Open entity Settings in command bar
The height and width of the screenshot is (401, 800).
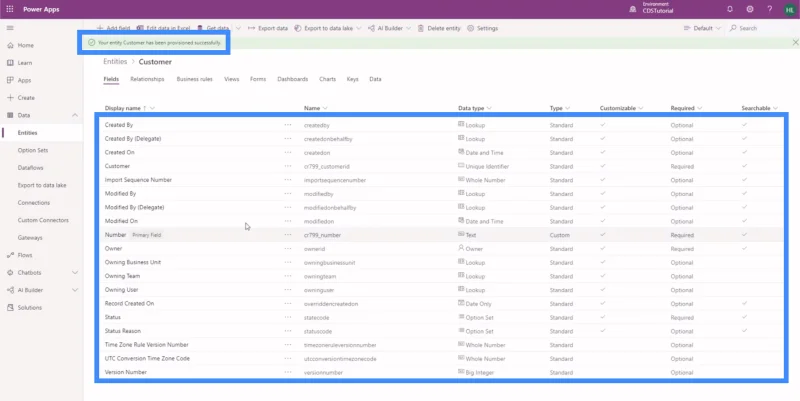pos(483,28)
